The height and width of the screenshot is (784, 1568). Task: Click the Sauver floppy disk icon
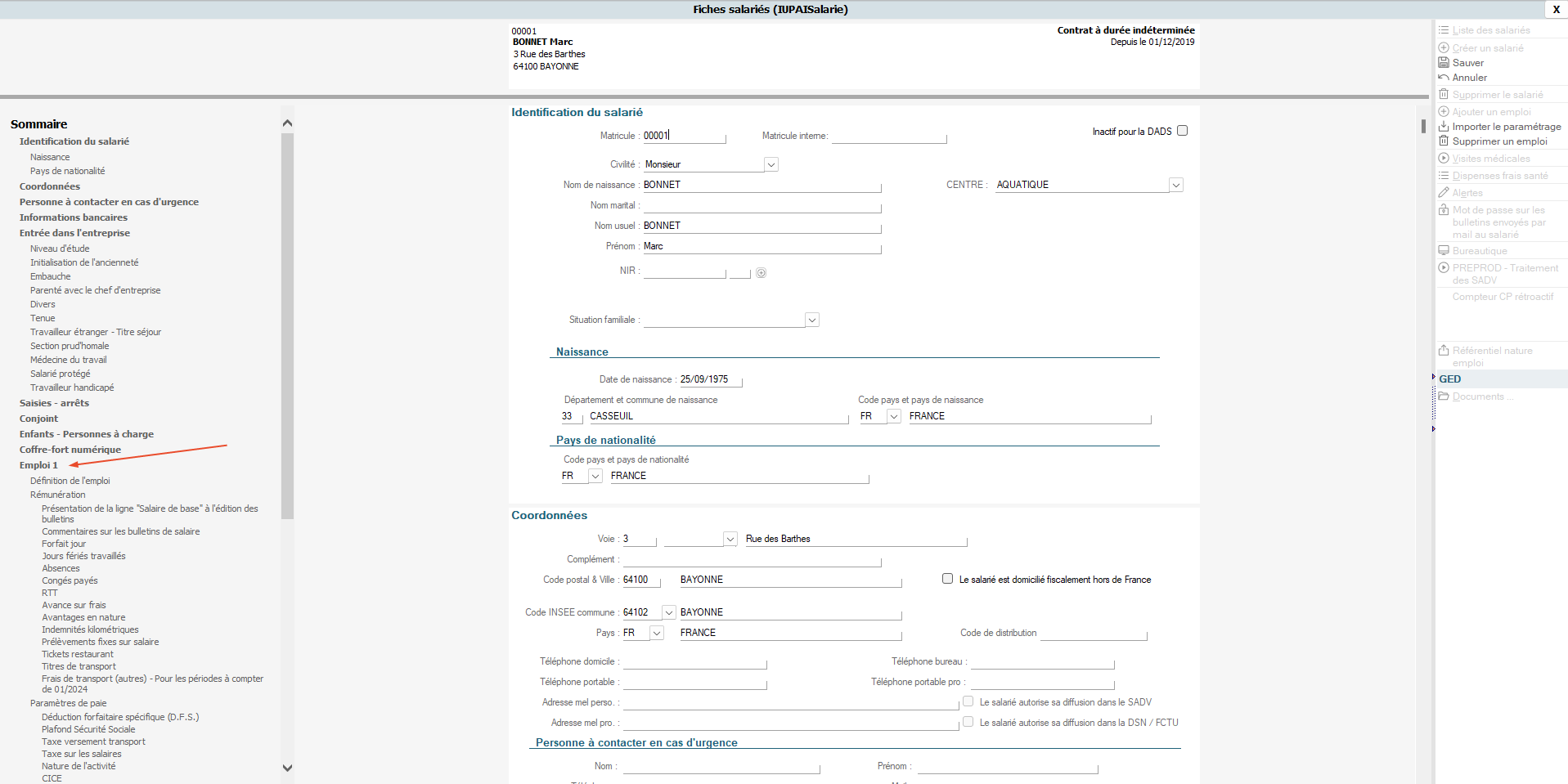[x=1444, y=63]
